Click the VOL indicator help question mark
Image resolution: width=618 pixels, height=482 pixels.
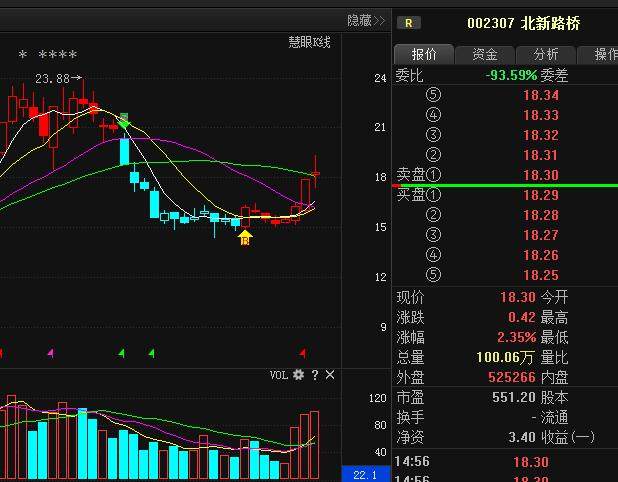pos(314,375)
